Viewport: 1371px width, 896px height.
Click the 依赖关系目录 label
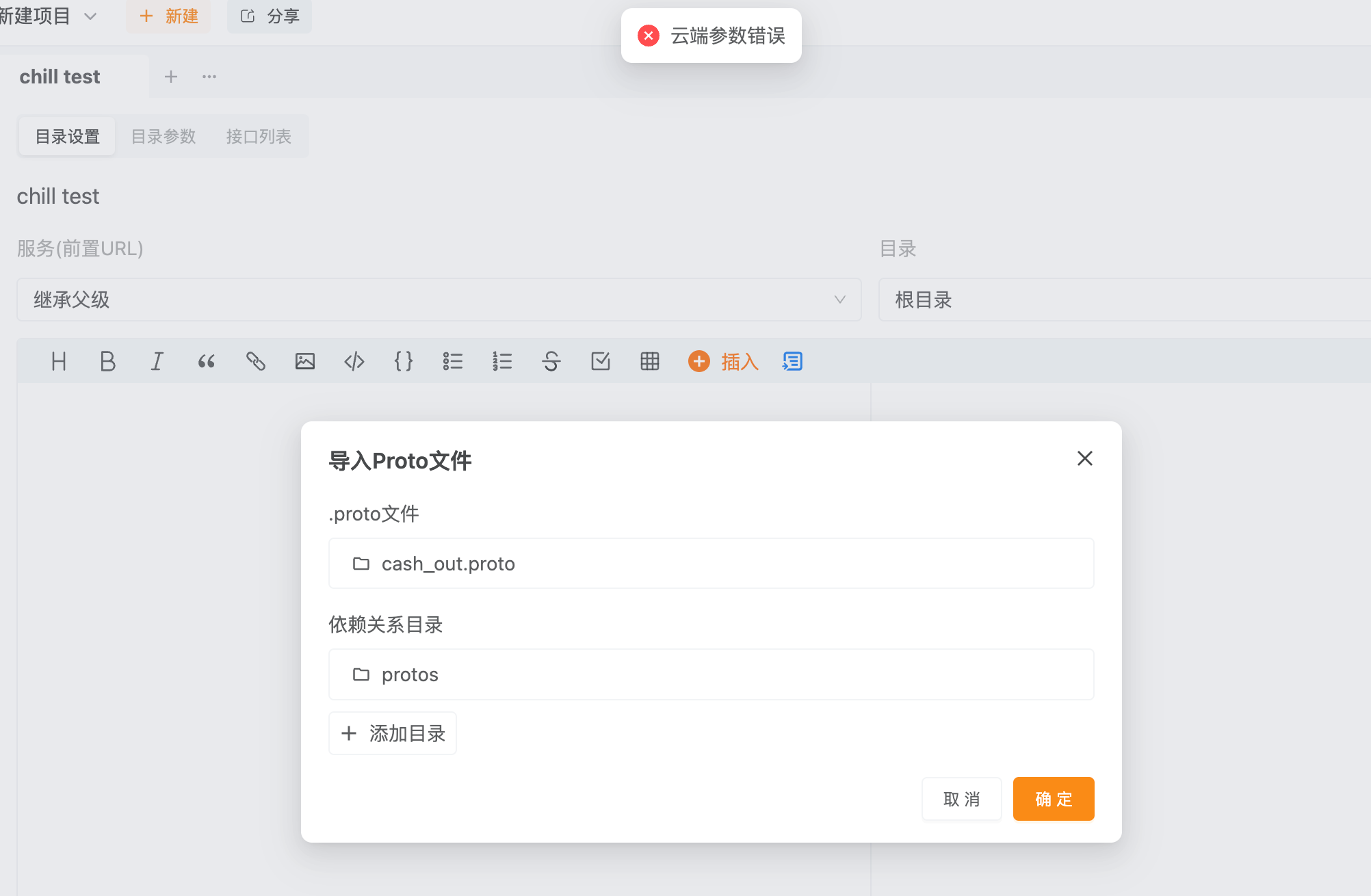[386, 624]
